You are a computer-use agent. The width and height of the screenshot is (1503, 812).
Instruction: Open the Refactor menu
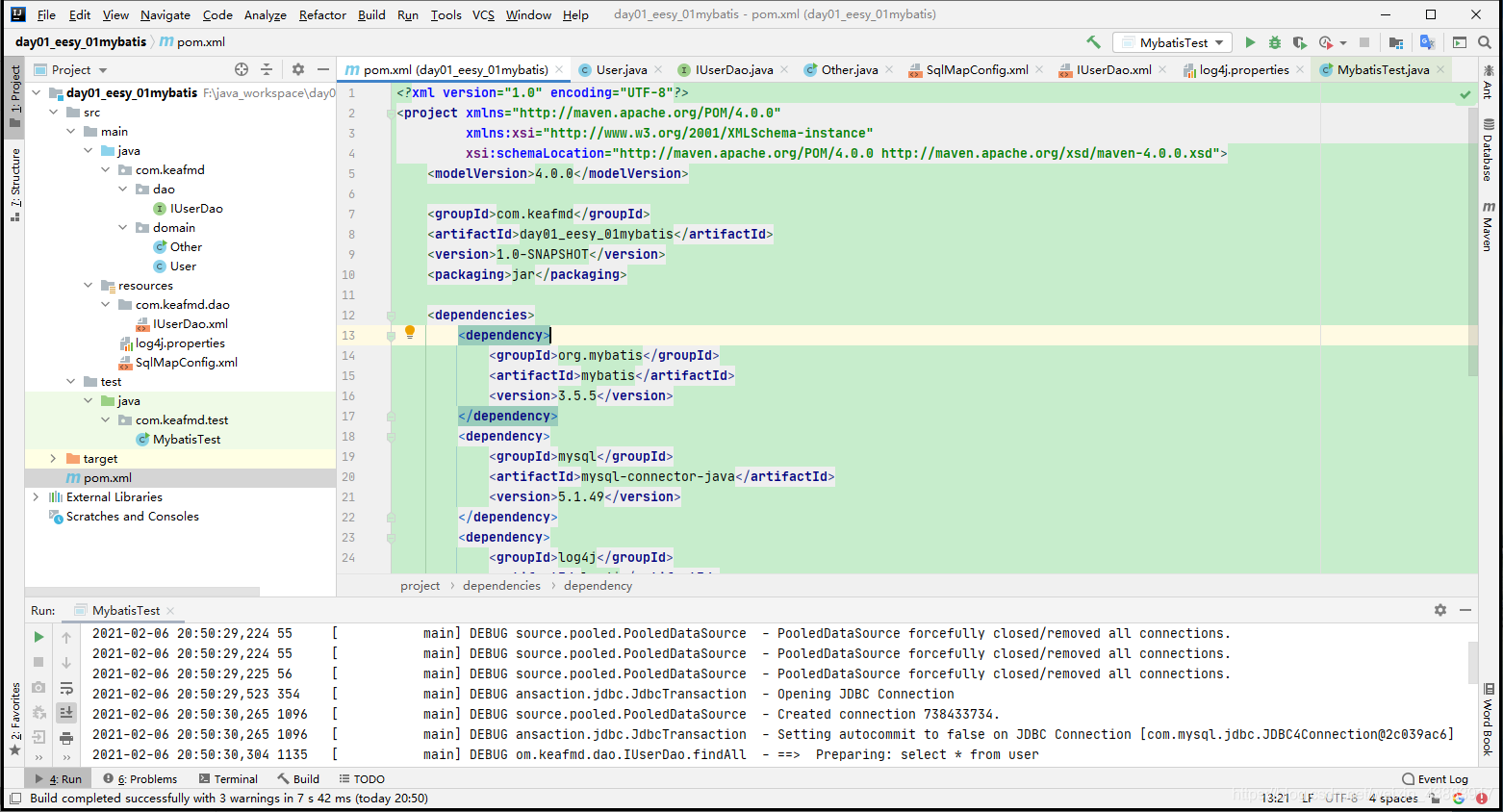point(322,14)
